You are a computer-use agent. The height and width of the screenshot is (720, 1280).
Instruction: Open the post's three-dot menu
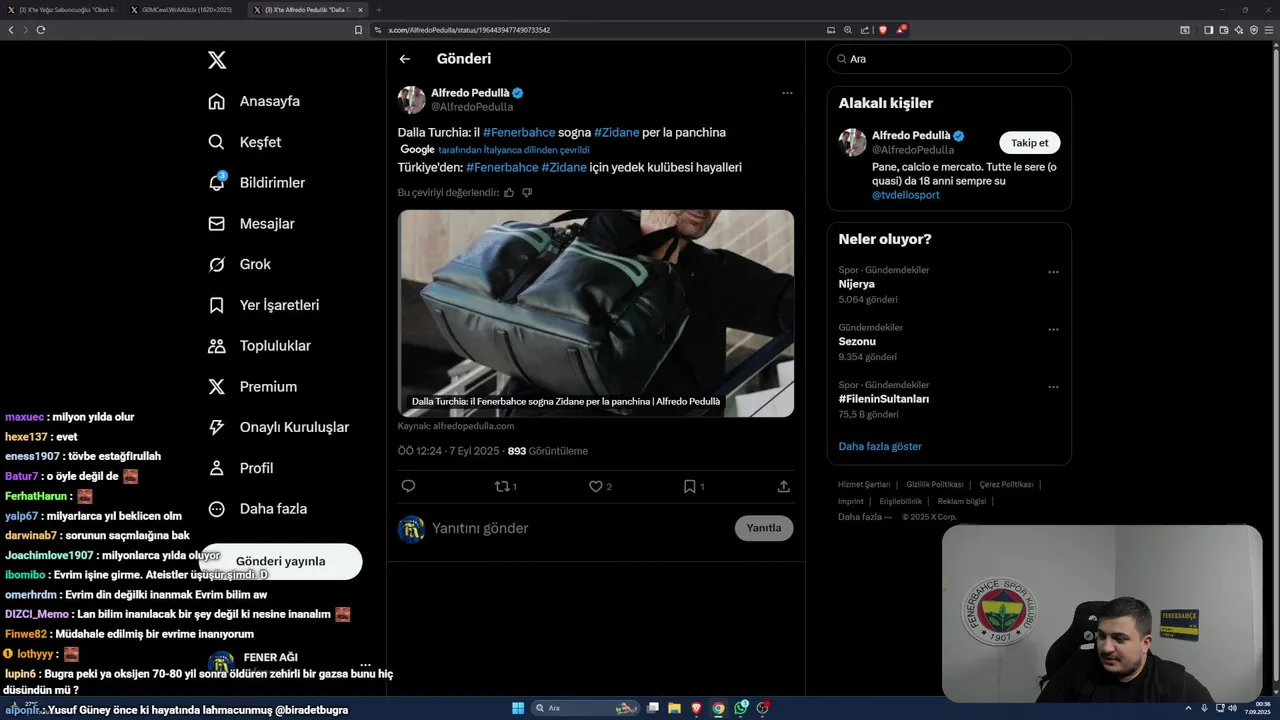[787, 93]
